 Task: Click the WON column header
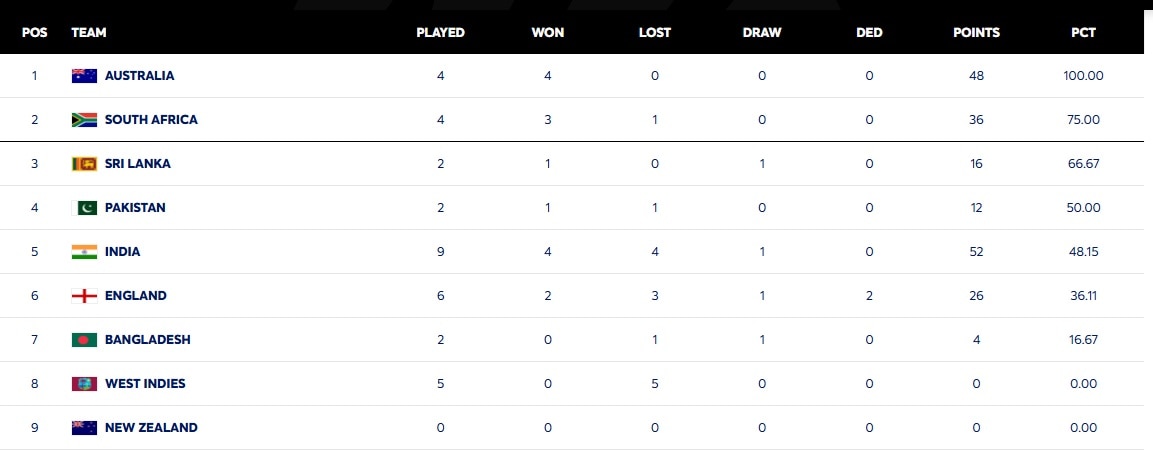(x=548, y=32)
